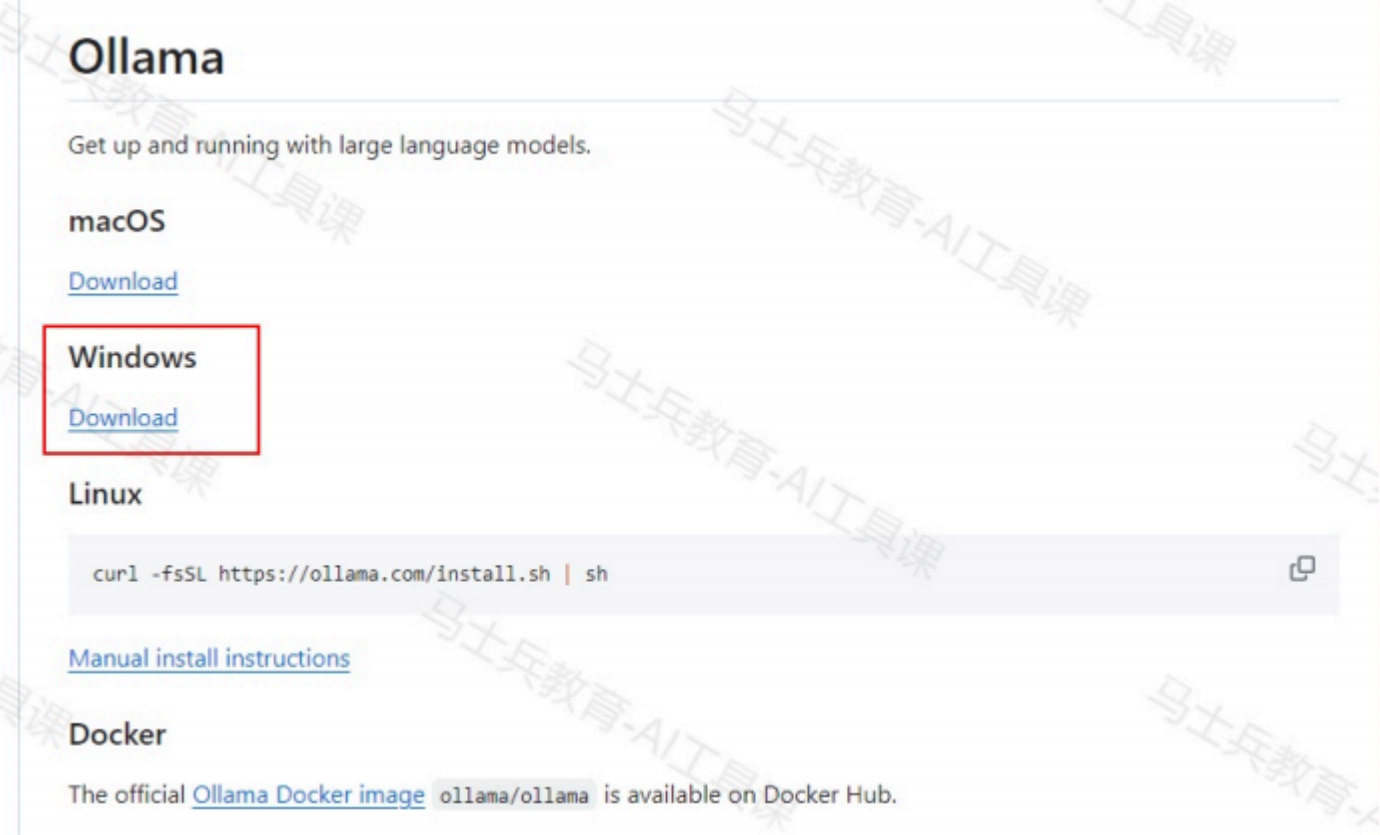Open the Manual install instructions link
Viewport: 1380px width, 835px height.
(x=209, y=659)
